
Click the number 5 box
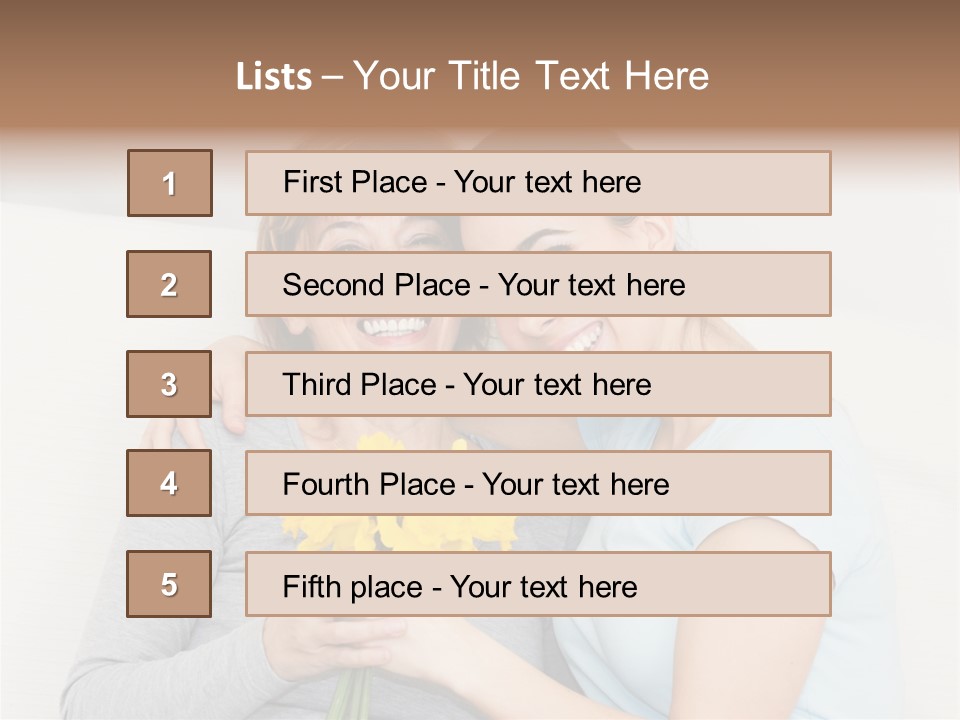[x=169, y=584]
